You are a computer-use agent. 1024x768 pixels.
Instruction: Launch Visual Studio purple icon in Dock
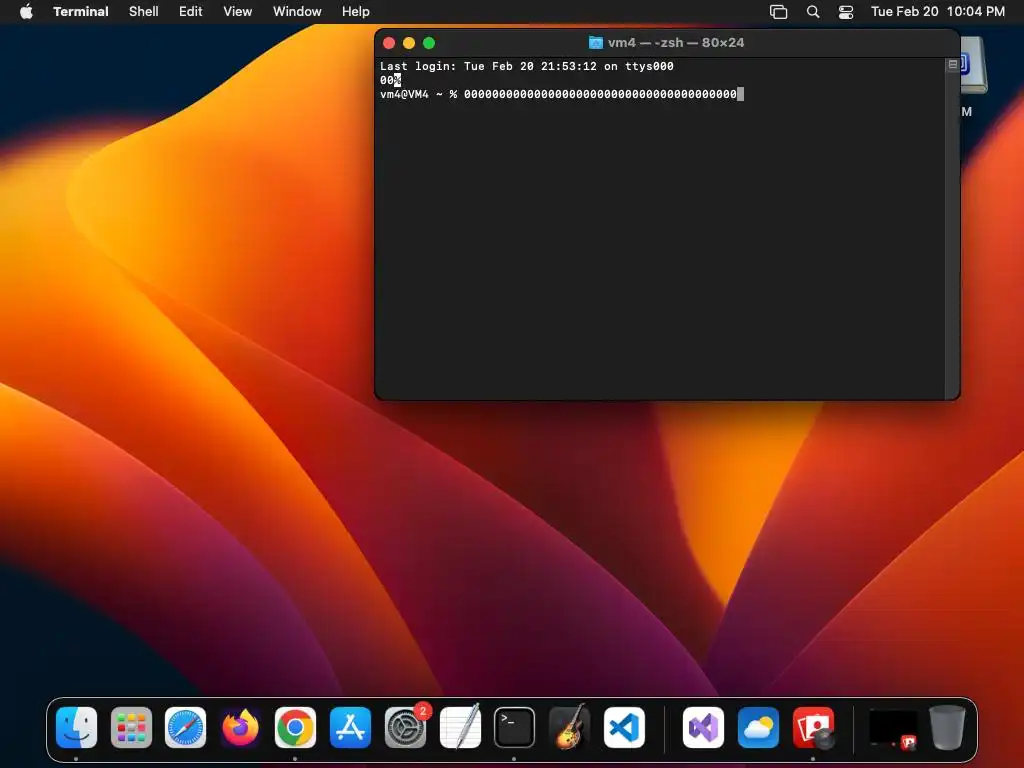(703, 728)
